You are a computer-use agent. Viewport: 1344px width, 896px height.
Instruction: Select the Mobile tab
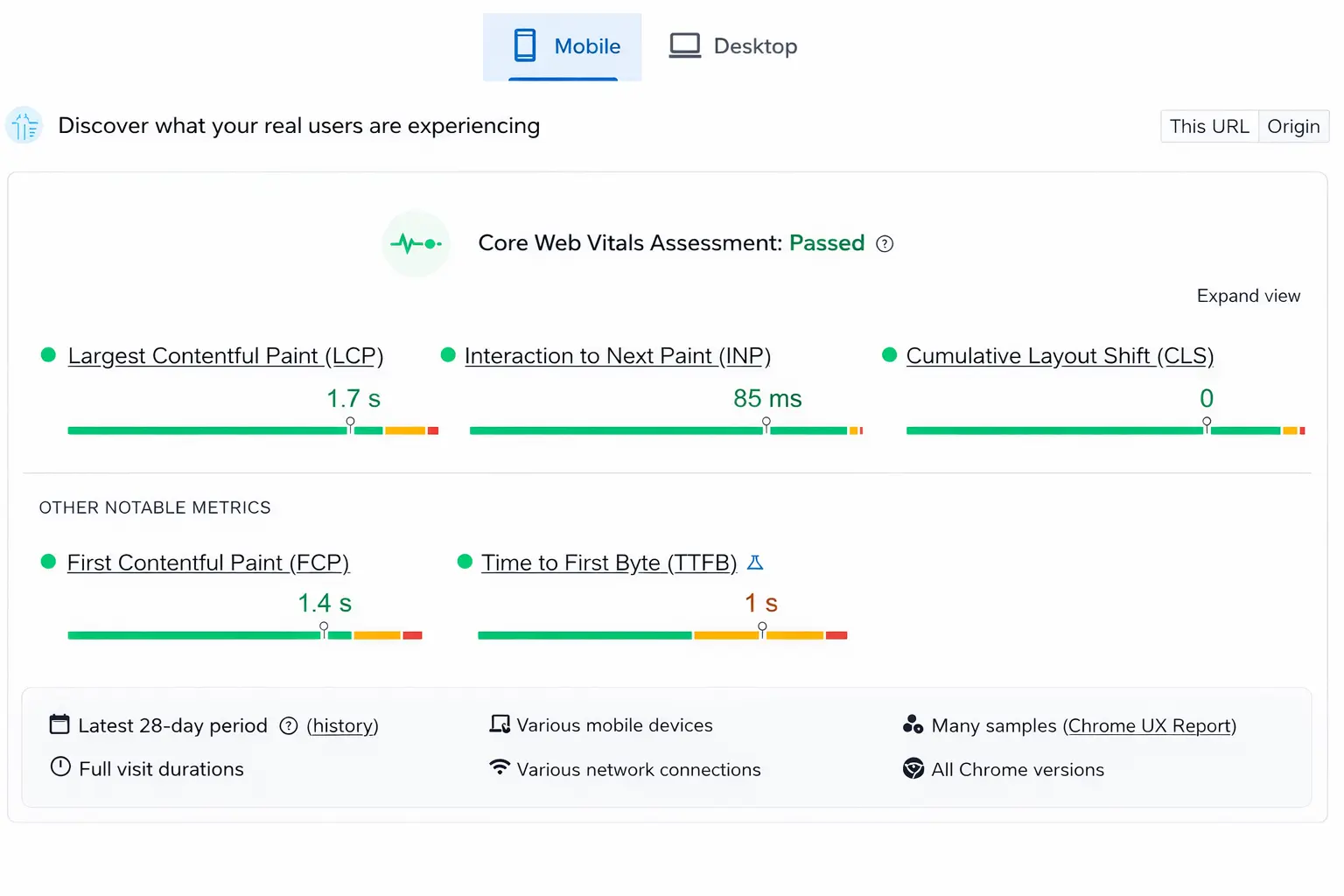(563, 46)
